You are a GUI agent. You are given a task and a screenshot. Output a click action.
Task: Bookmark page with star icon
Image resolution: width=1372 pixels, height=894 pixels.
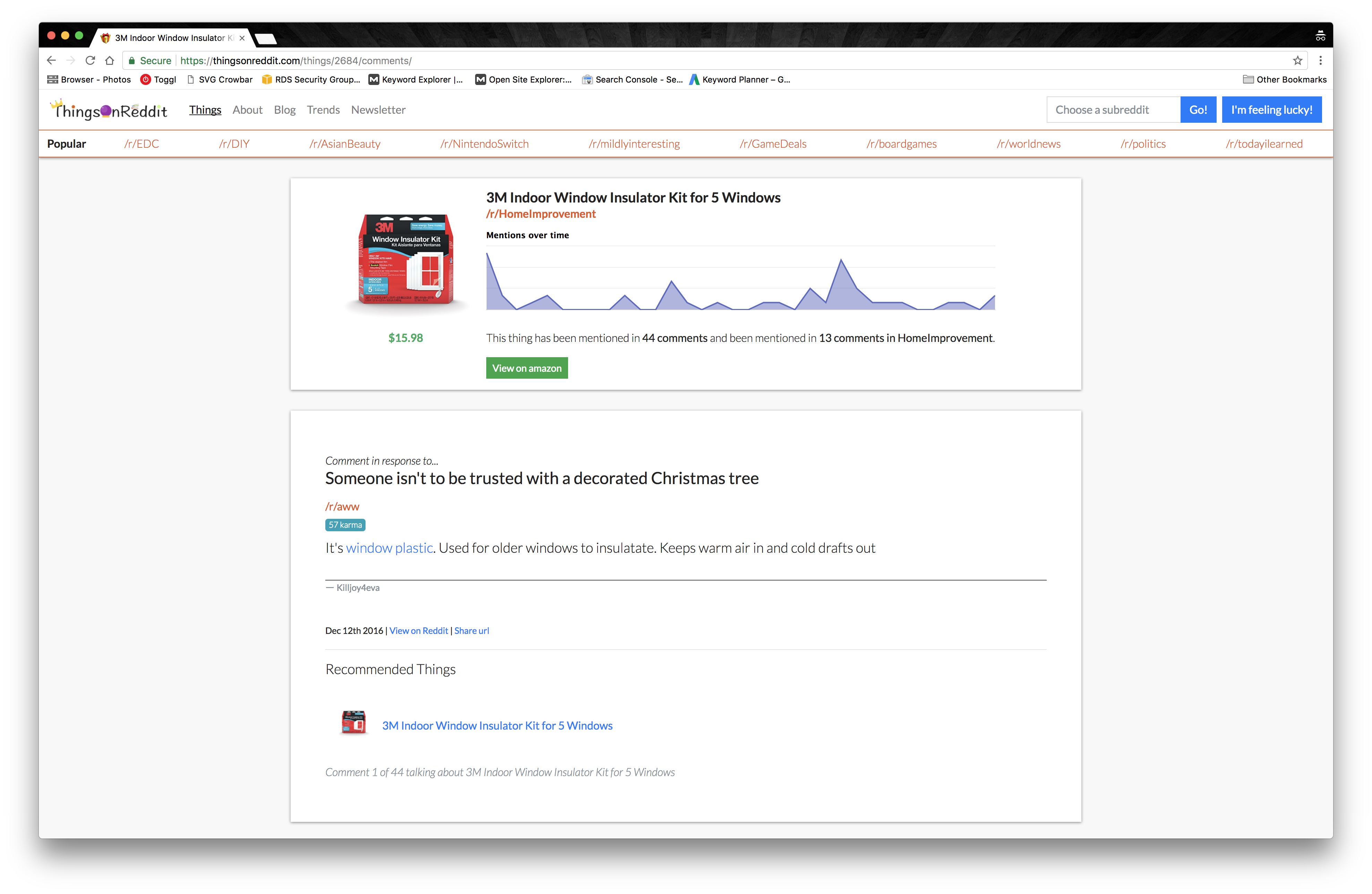[x=1297, y=61]
